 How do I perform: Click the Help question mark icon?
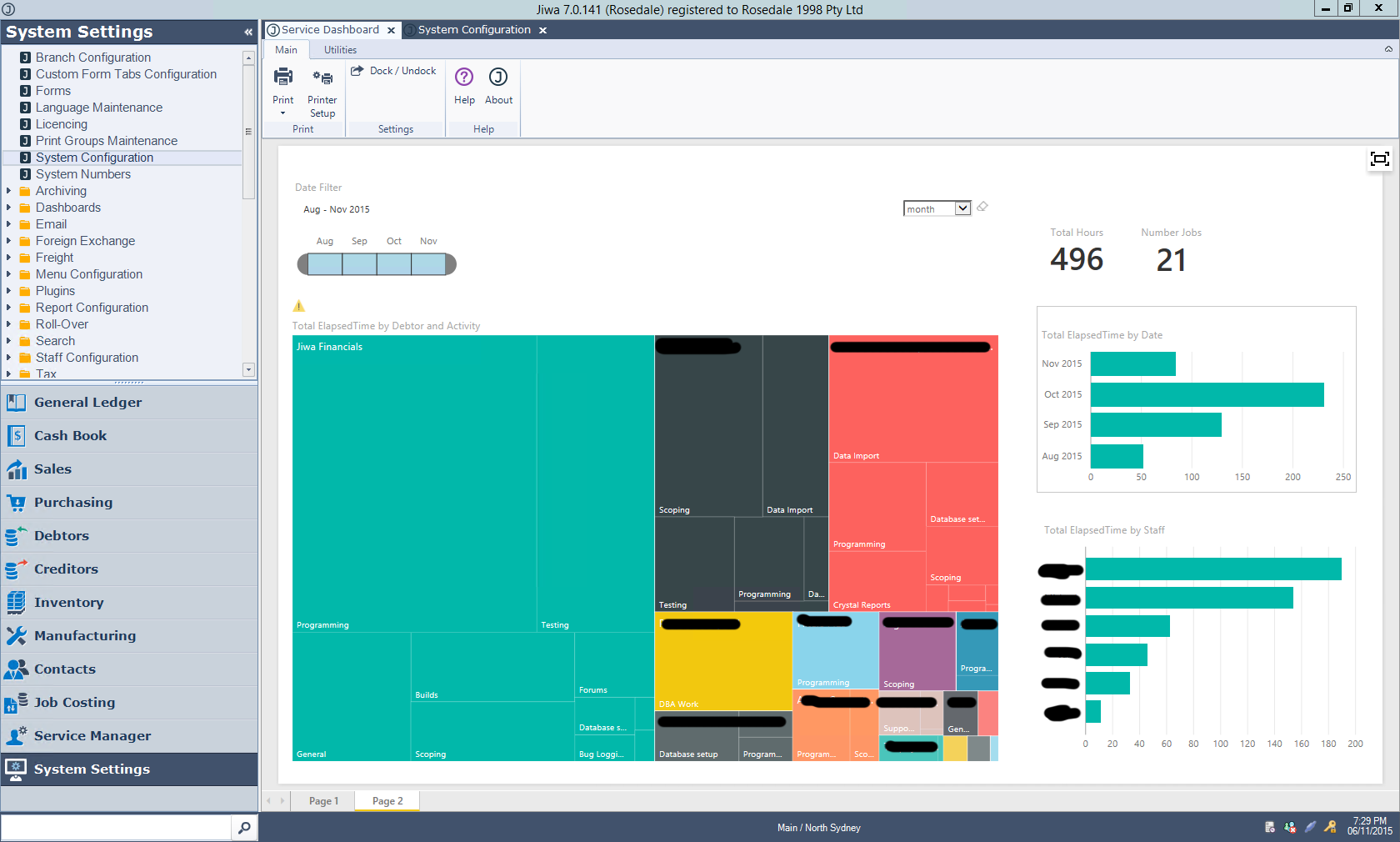coord(464,78)
